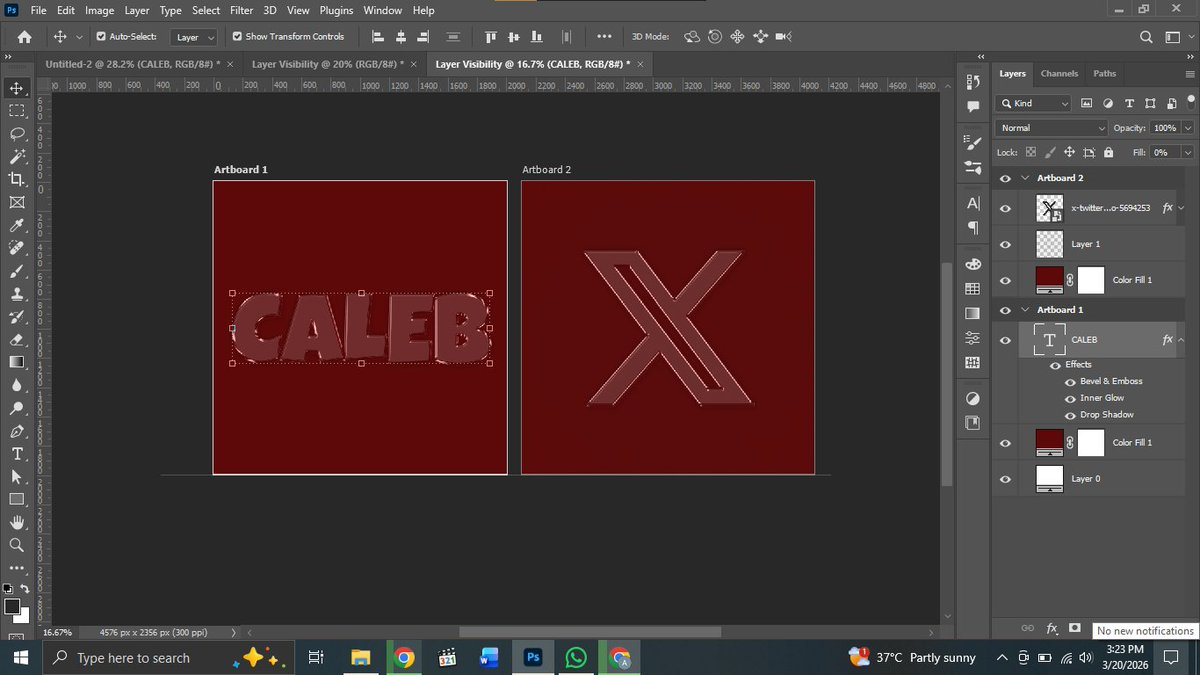Viewport: 1200px width, 675px height.
Task: Open the Character panel icon
Action: click(974, 203)
